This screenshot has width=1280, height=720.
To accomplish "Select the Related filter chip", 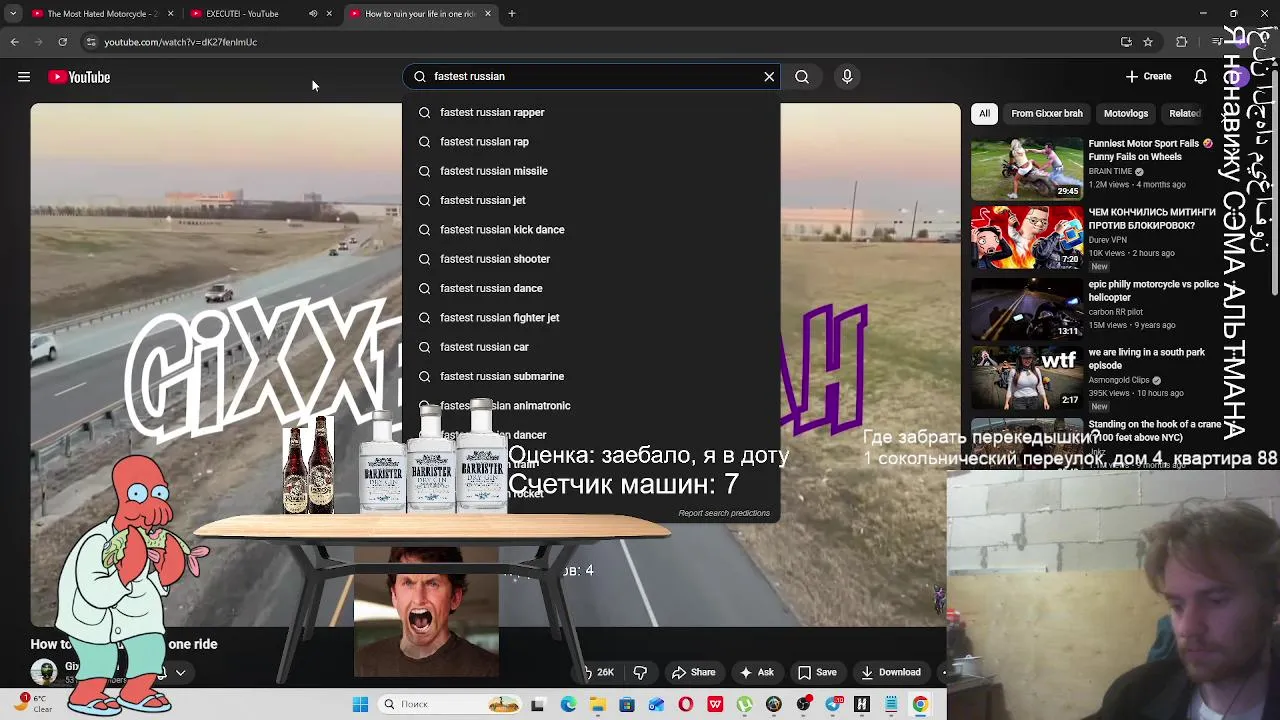I will click(1185, 113).
